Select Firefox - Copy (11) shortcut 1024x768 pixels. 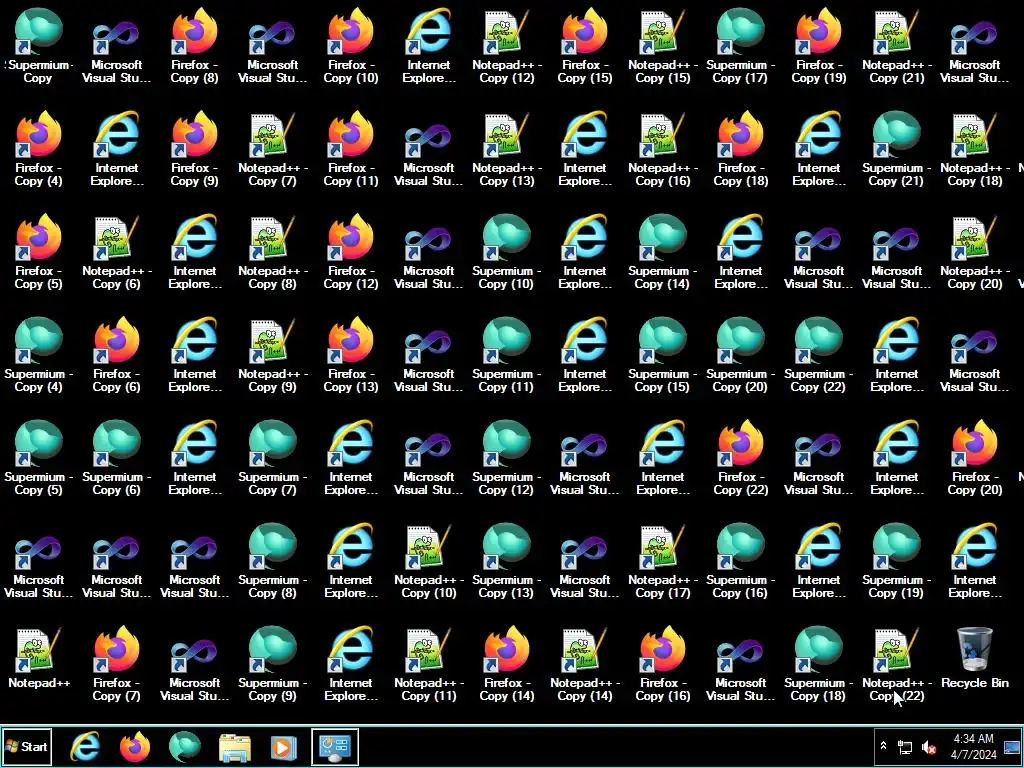point(351,149)
